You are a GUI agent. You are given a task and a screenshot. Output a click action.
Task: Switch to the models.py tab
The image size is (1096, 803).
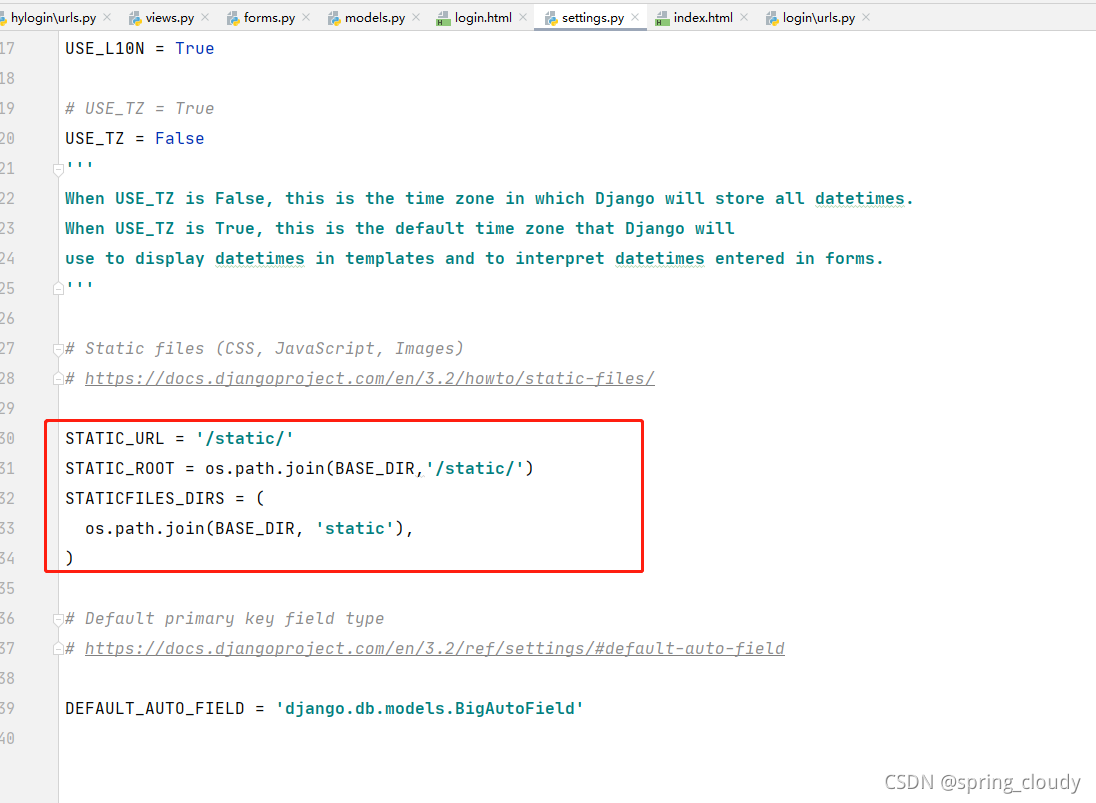click(x=375, y=17)
